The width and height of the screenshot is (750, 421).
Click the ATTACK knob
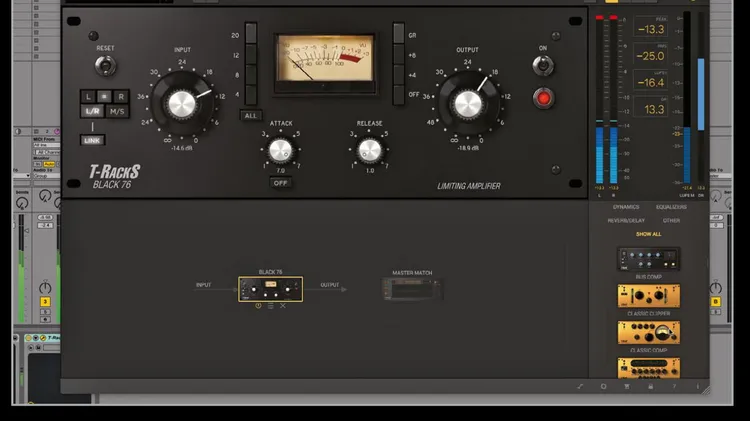pyautogui.click(x=280, y=150)
